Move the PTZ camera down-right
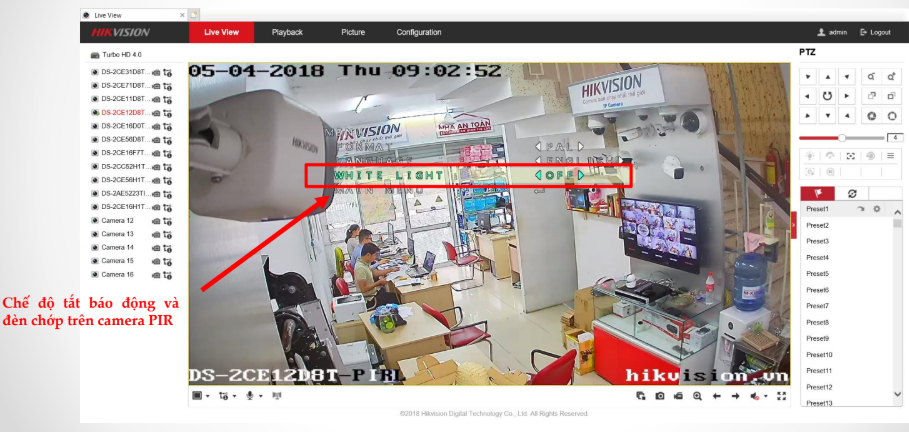The width and height of the screenshot is (909, 432). click(847, 116)
